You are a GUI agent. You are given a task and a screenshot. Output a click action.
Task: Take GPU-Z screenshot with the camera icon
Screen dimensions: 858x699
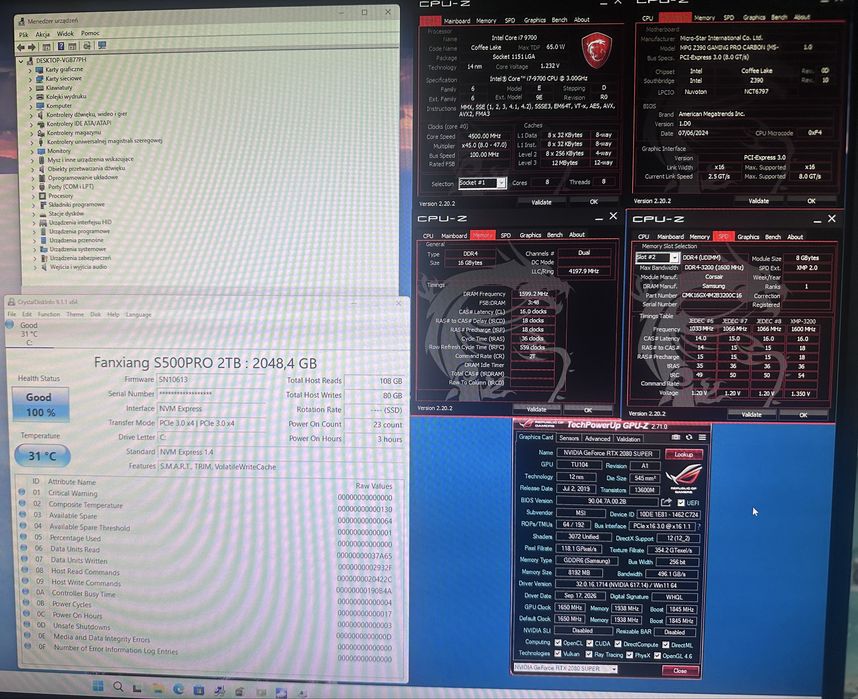tap(676, 437)
